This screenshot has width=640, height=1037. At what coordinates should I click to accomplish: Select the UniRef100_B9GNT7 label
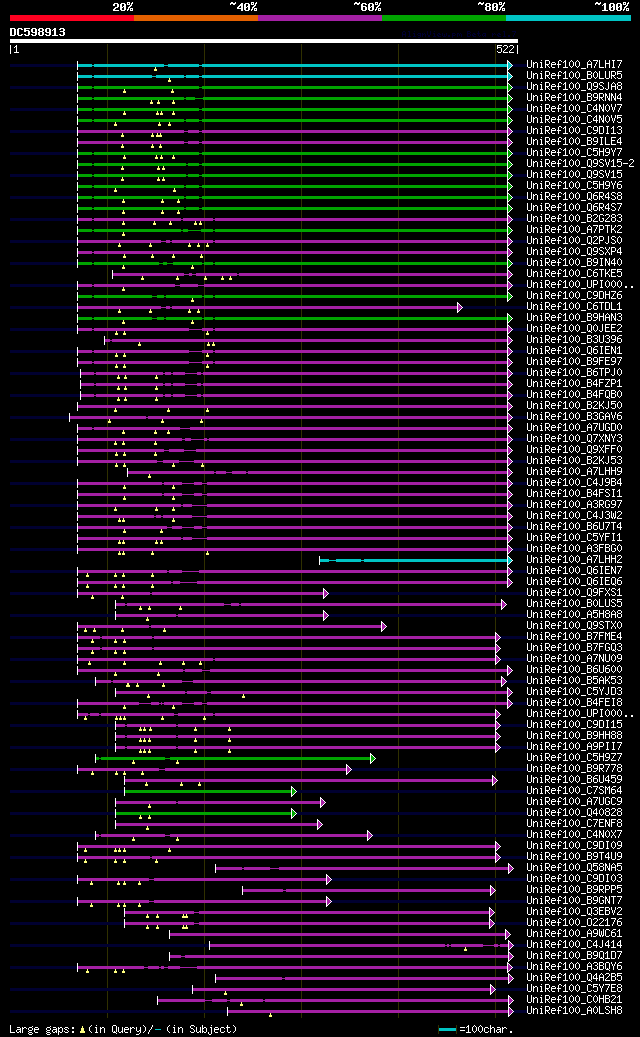coord(574,901)
